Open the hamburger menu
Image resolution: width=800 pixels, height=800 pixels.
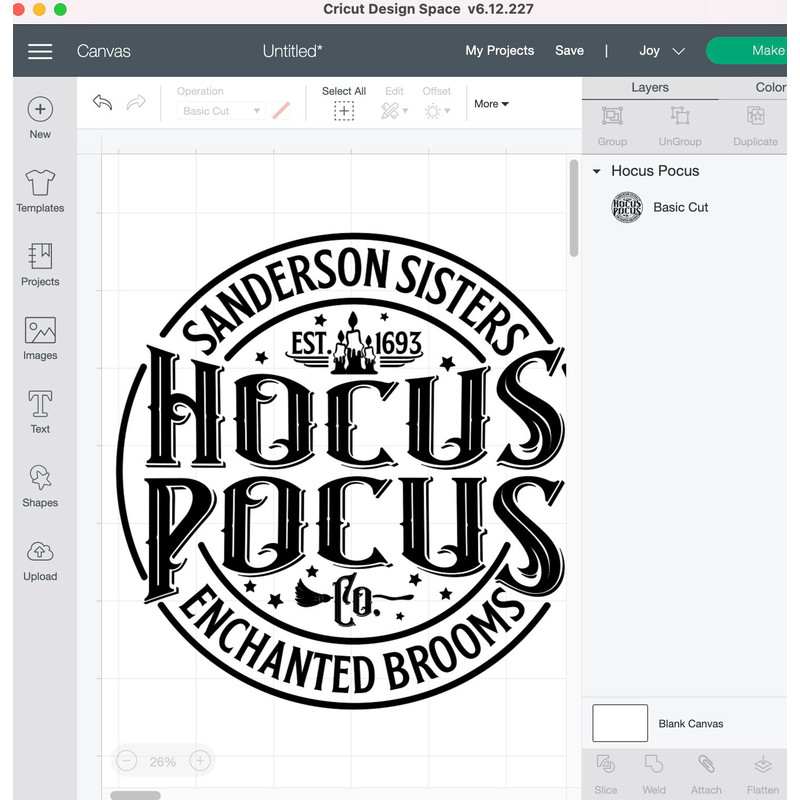point(40,51)
